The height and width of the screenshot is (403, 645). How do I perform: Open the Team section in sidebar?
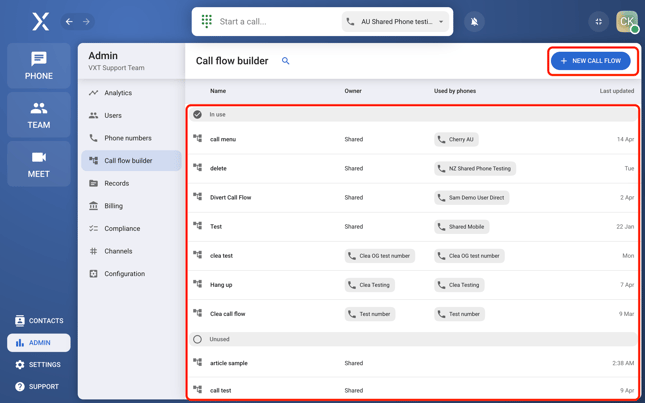[38, 115]
